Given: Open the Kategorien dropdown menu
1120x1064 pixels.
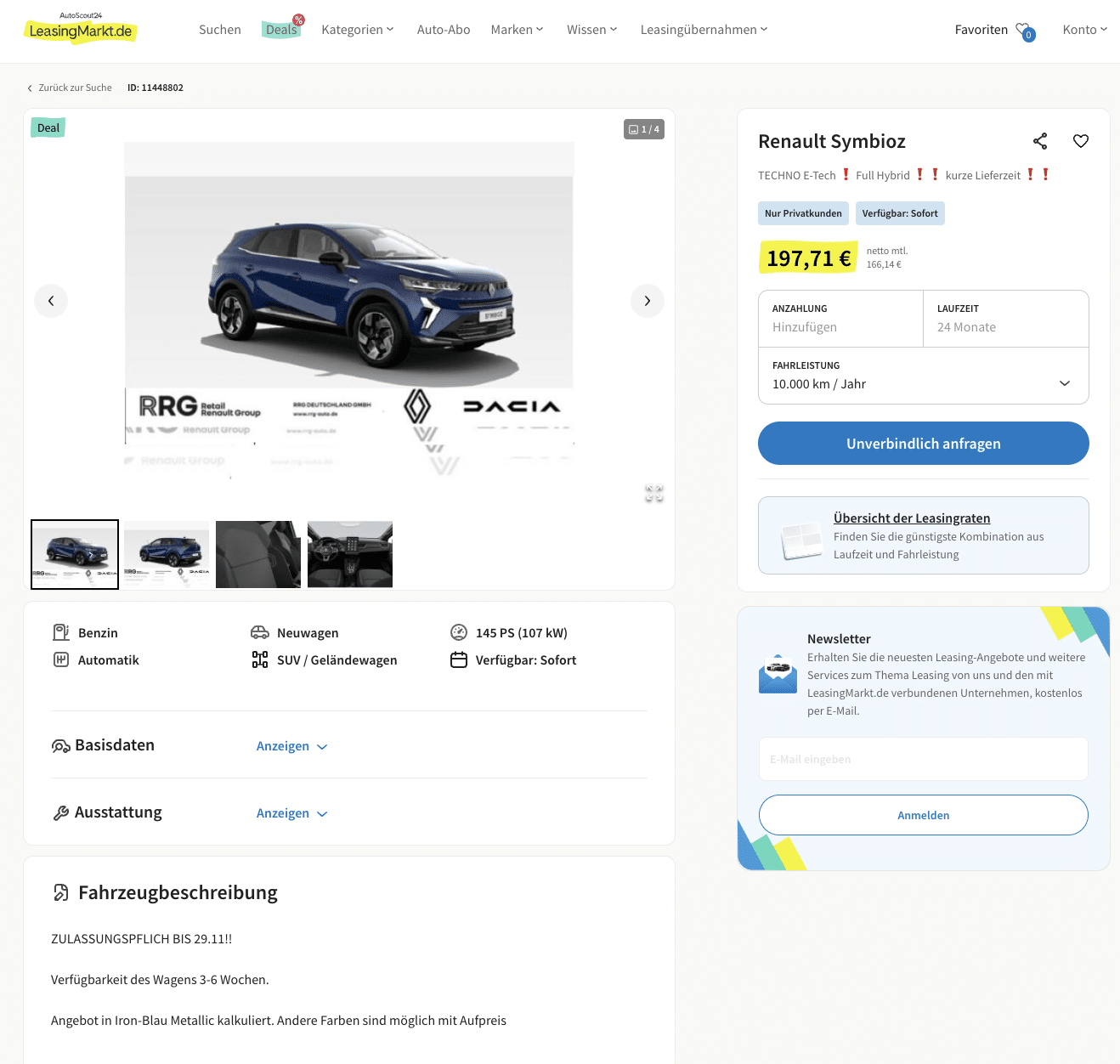Looking at the screenshot, I should click(x=358, y=30).
